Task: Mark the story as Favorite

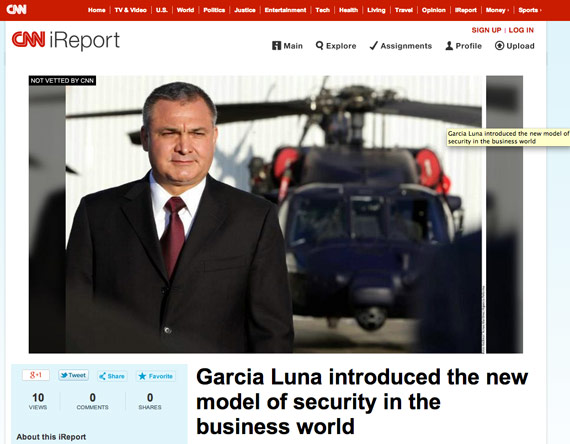Action: coord(156,376)
